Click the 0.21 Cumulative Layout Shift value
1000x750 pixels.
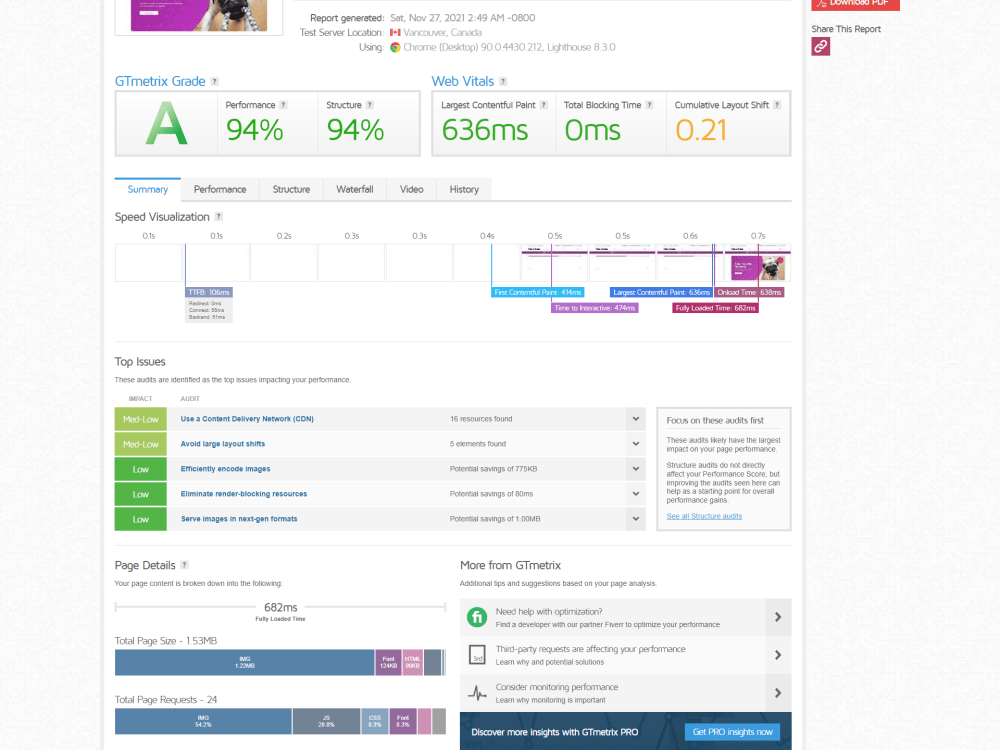coord(701,130)
